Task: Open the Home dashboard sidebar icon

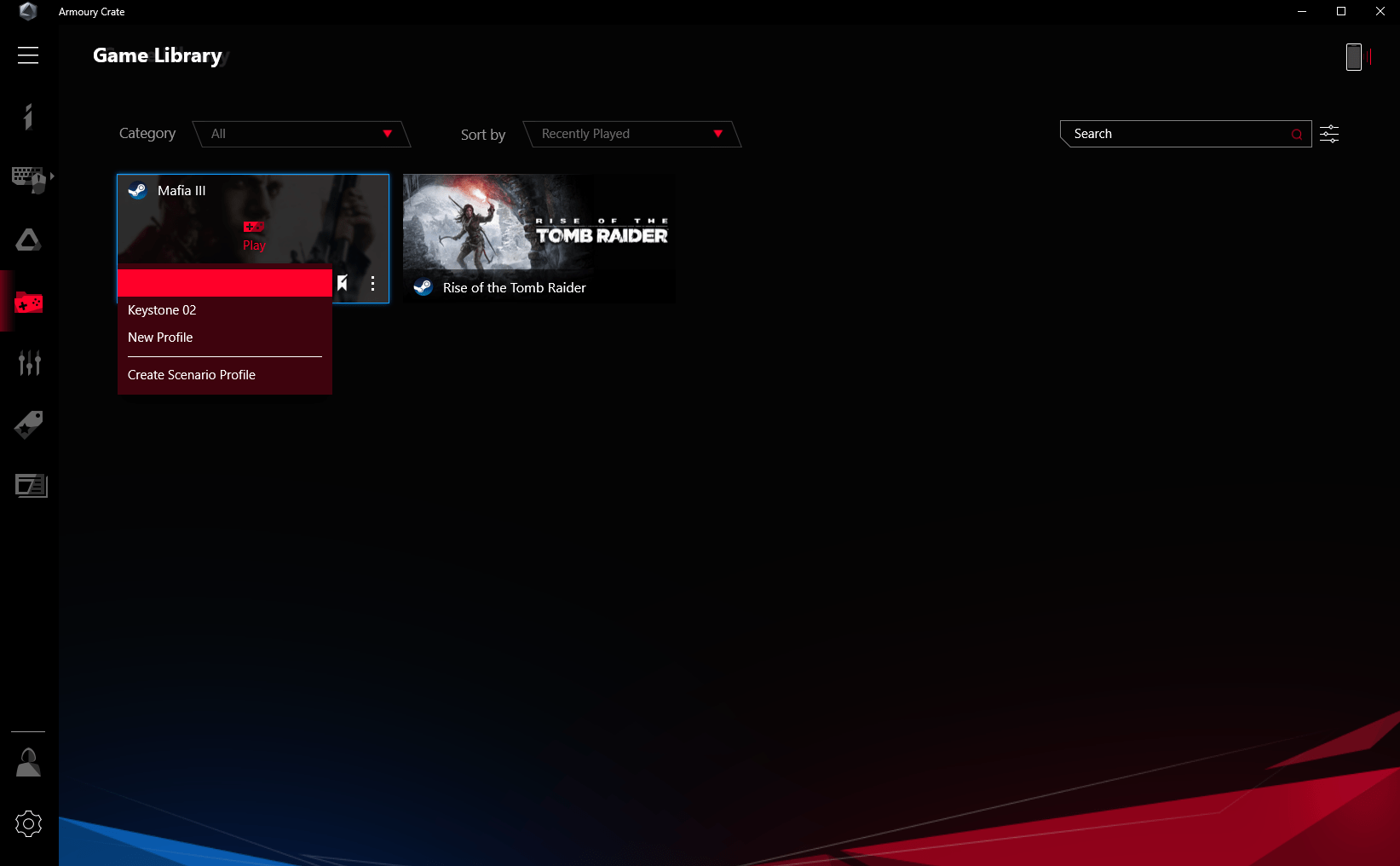Action: coord(28,117)
